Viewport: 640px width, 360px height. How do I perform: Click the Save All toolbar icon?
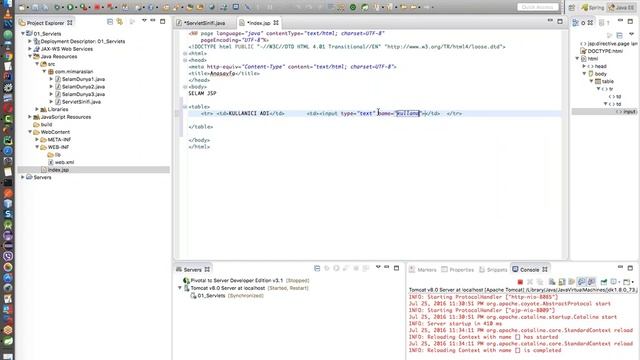[44, 7]
